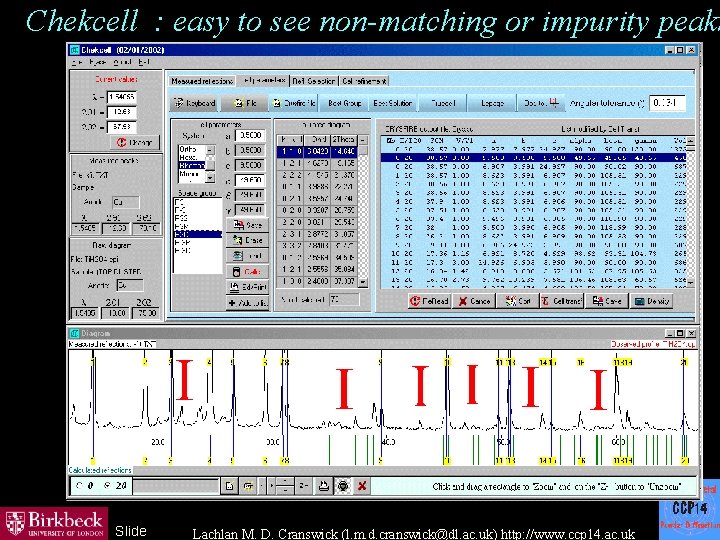Click the Ed/Print button
This screenshot has width=720, height=540.
pos(247,287)
